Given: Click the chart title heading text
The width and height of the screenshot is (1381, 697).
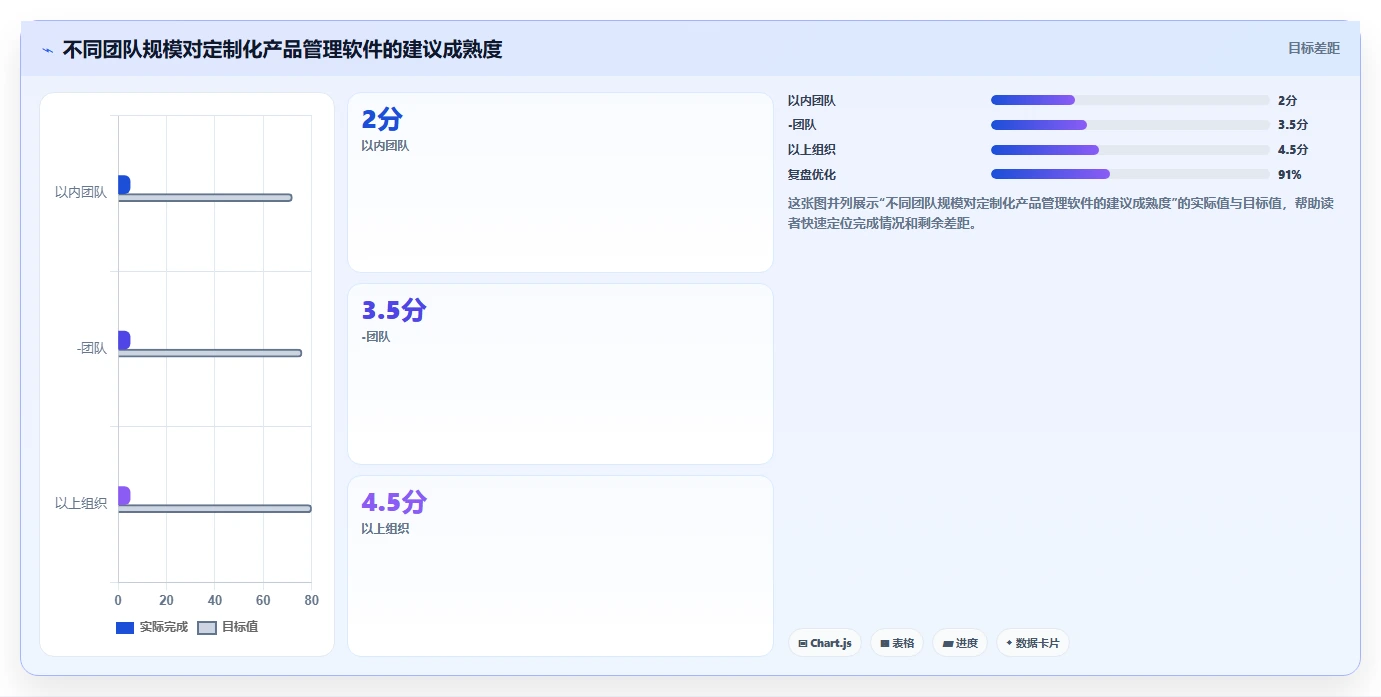Looking at the screenshot, I should click(282, 49).
